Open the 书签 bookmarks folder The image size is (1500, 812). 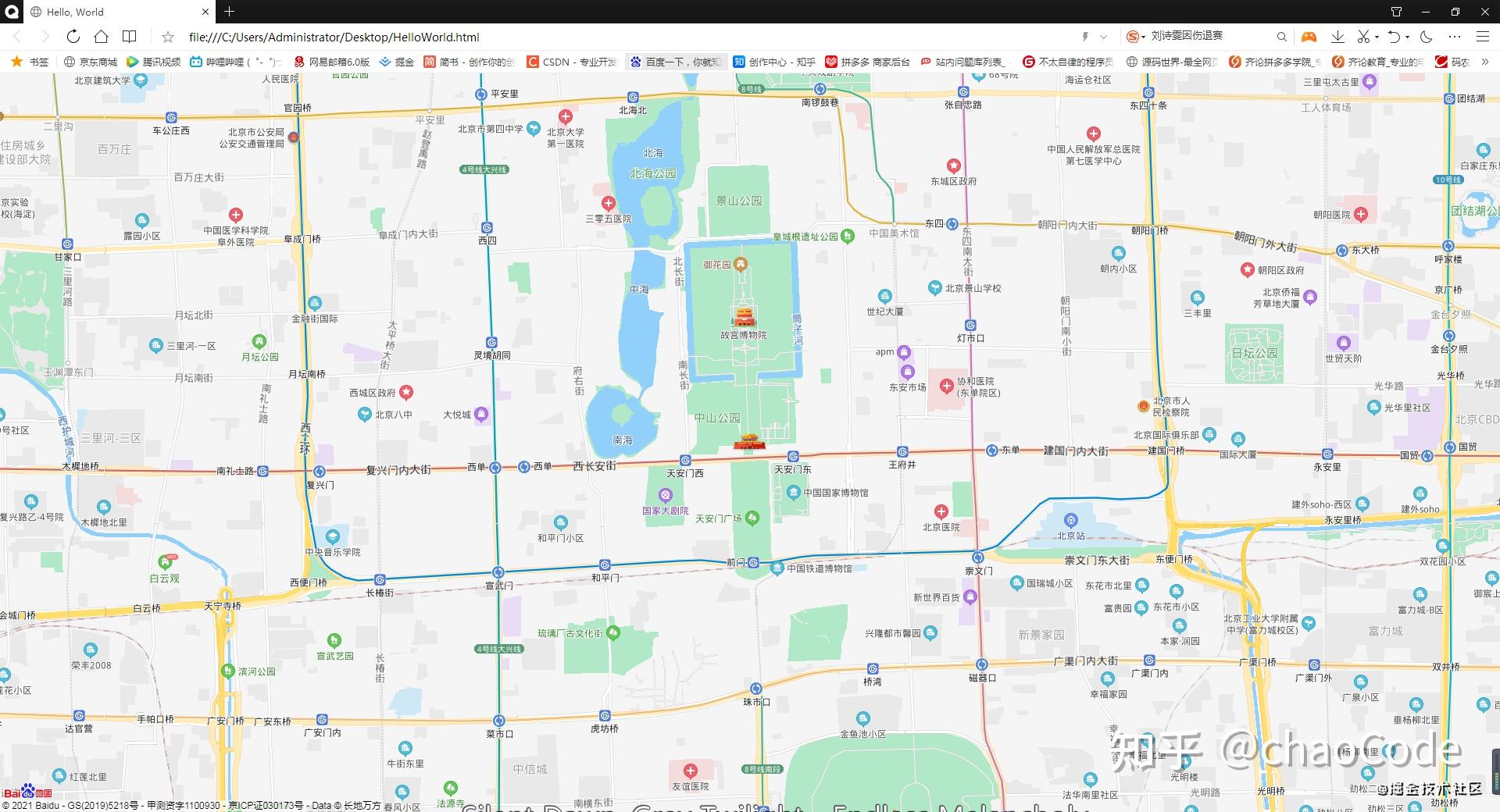30,62
